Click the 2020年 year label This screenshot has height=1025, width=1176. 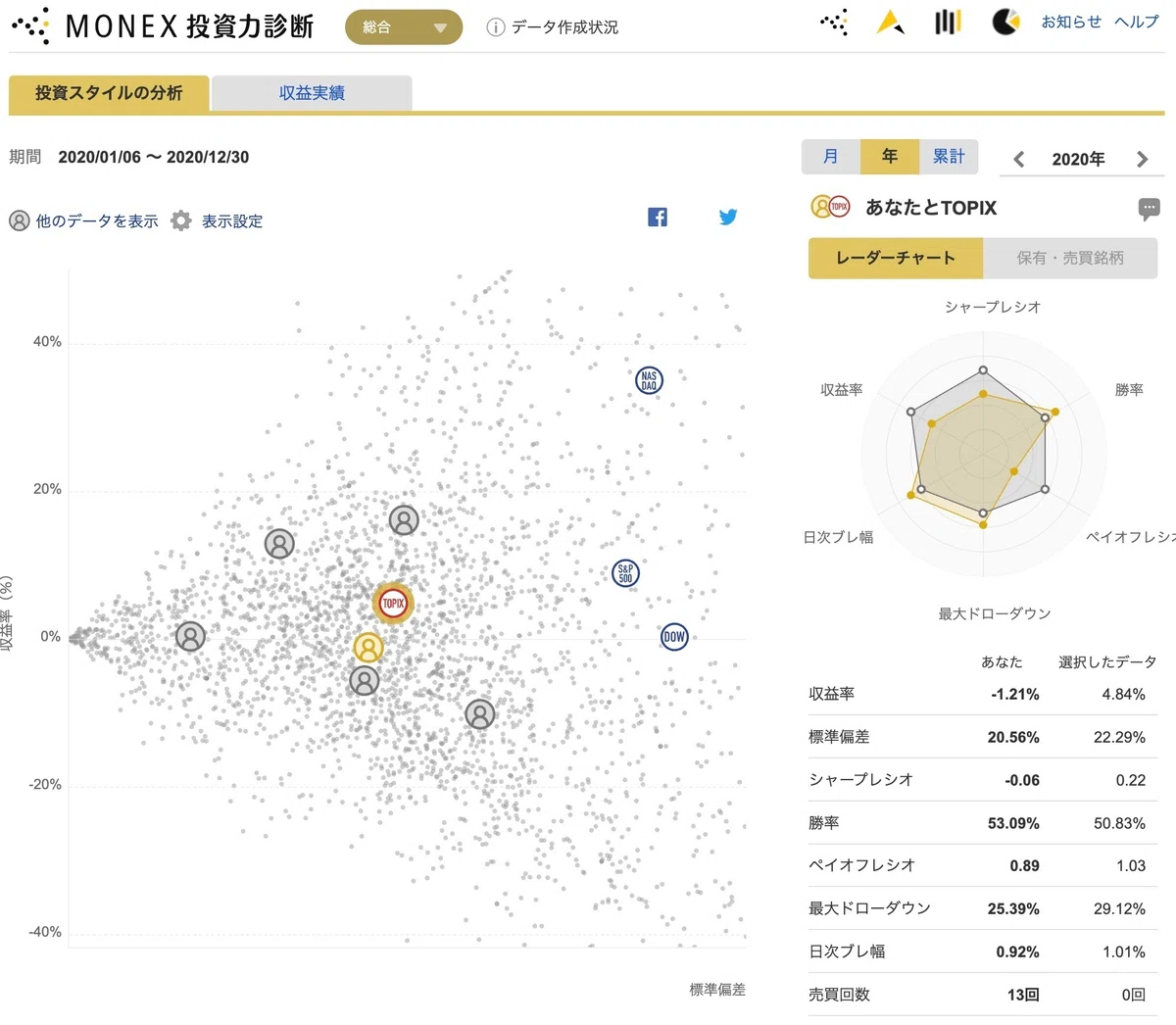[x=1078, y=159]
